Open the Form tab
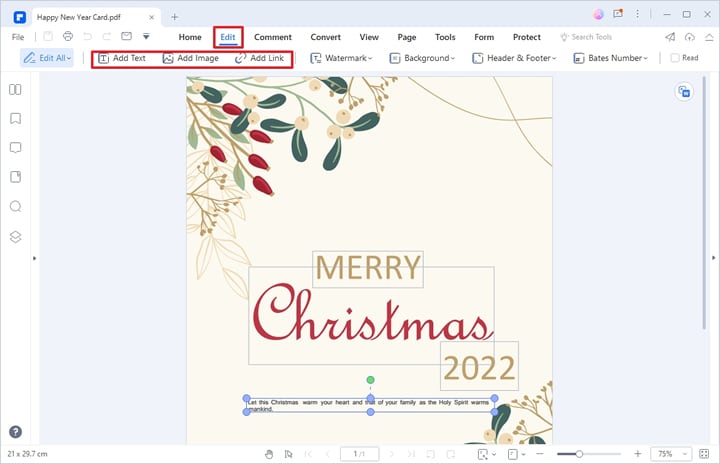 point(484,37)
